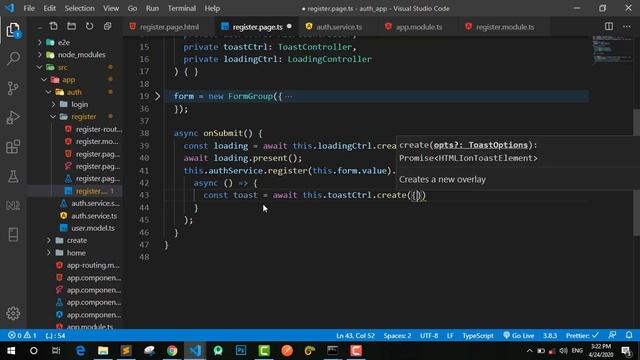Open Cortana search circle on taskbar
The height and width of the screenshot is (360, 640).
pos(33,351)
